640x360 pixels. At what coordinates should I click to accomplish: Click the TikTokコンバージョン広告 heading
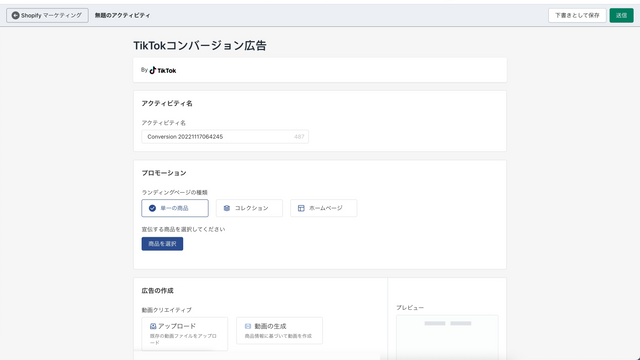coord(200,45)
